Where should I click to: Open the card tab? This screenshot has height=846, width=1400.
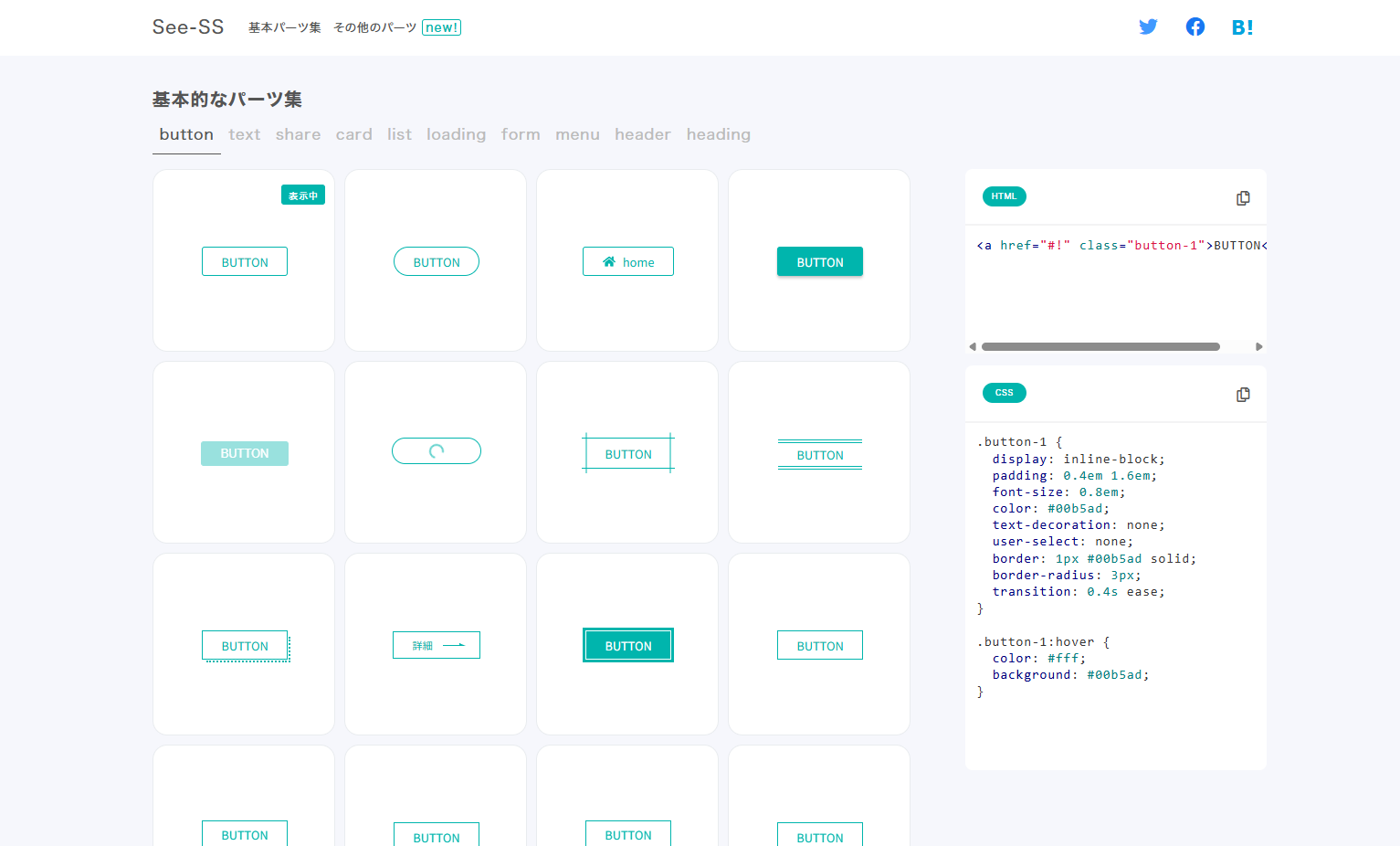[353, 134]
